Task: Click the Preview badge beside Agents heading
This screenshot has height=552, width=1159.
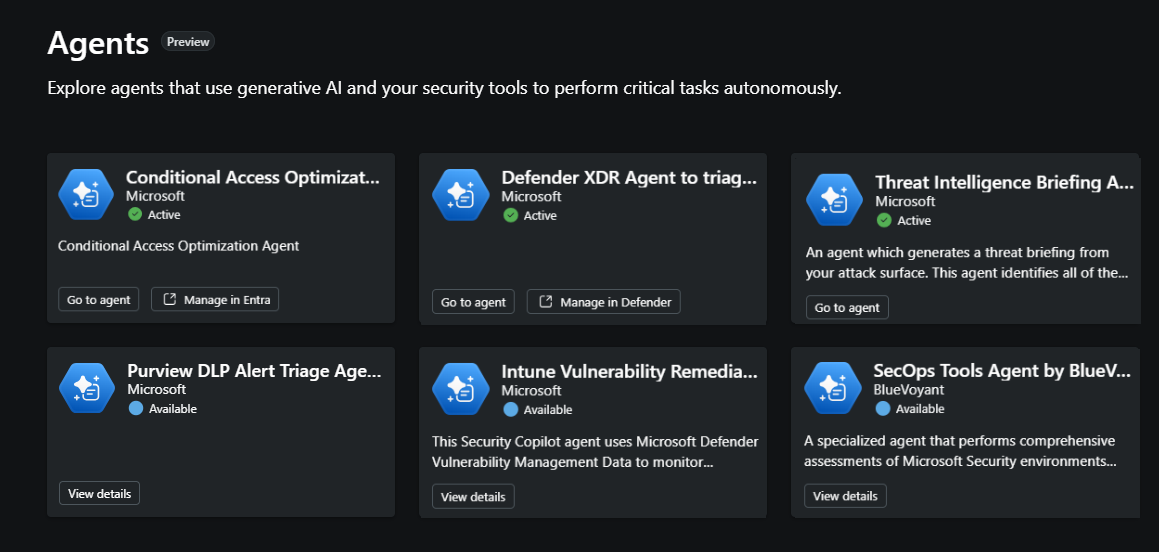Action: coord(188,42)
